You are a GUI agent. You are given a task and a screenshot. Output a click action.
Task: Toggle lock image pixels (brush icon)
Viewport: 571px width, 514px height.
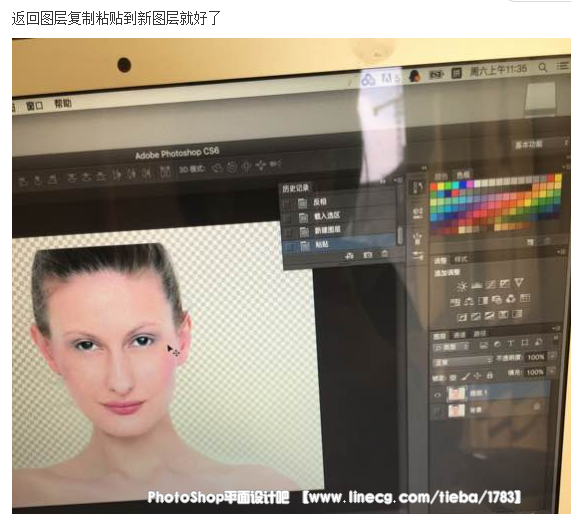465,377
